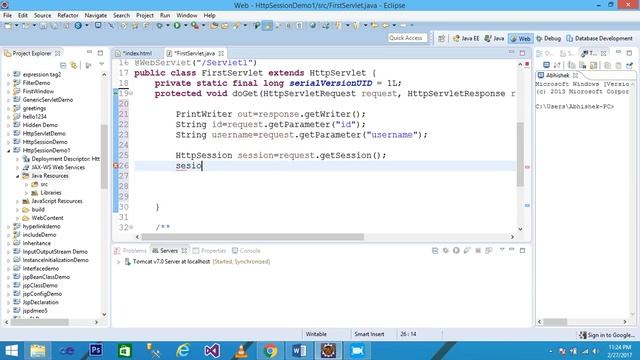Expand Tomcat v7.0 Server entry
Viewport: 640px width, 360px height.
[x=118, y=262]
